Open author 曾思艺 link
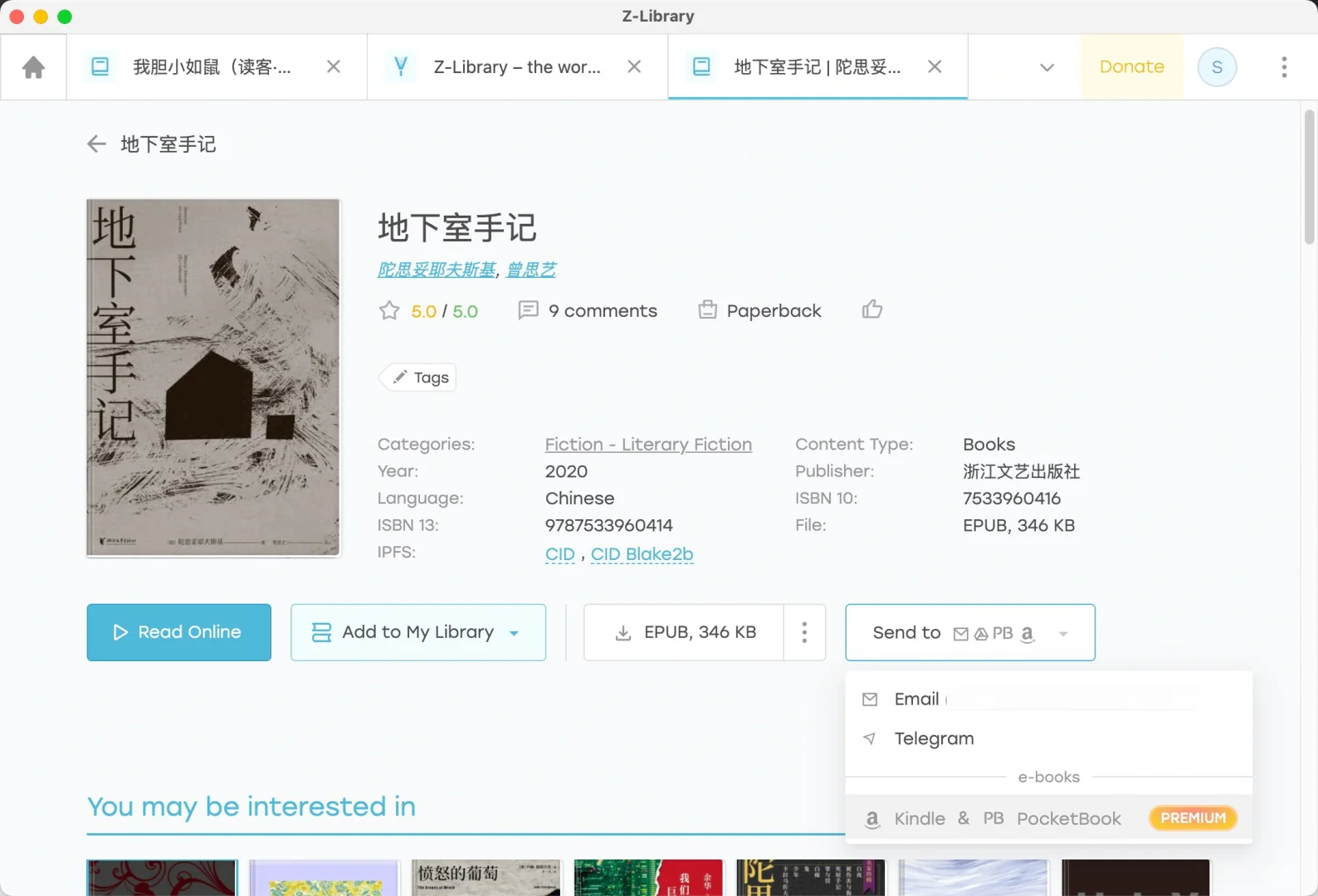 pyautogui.click(x=531, y=270)
